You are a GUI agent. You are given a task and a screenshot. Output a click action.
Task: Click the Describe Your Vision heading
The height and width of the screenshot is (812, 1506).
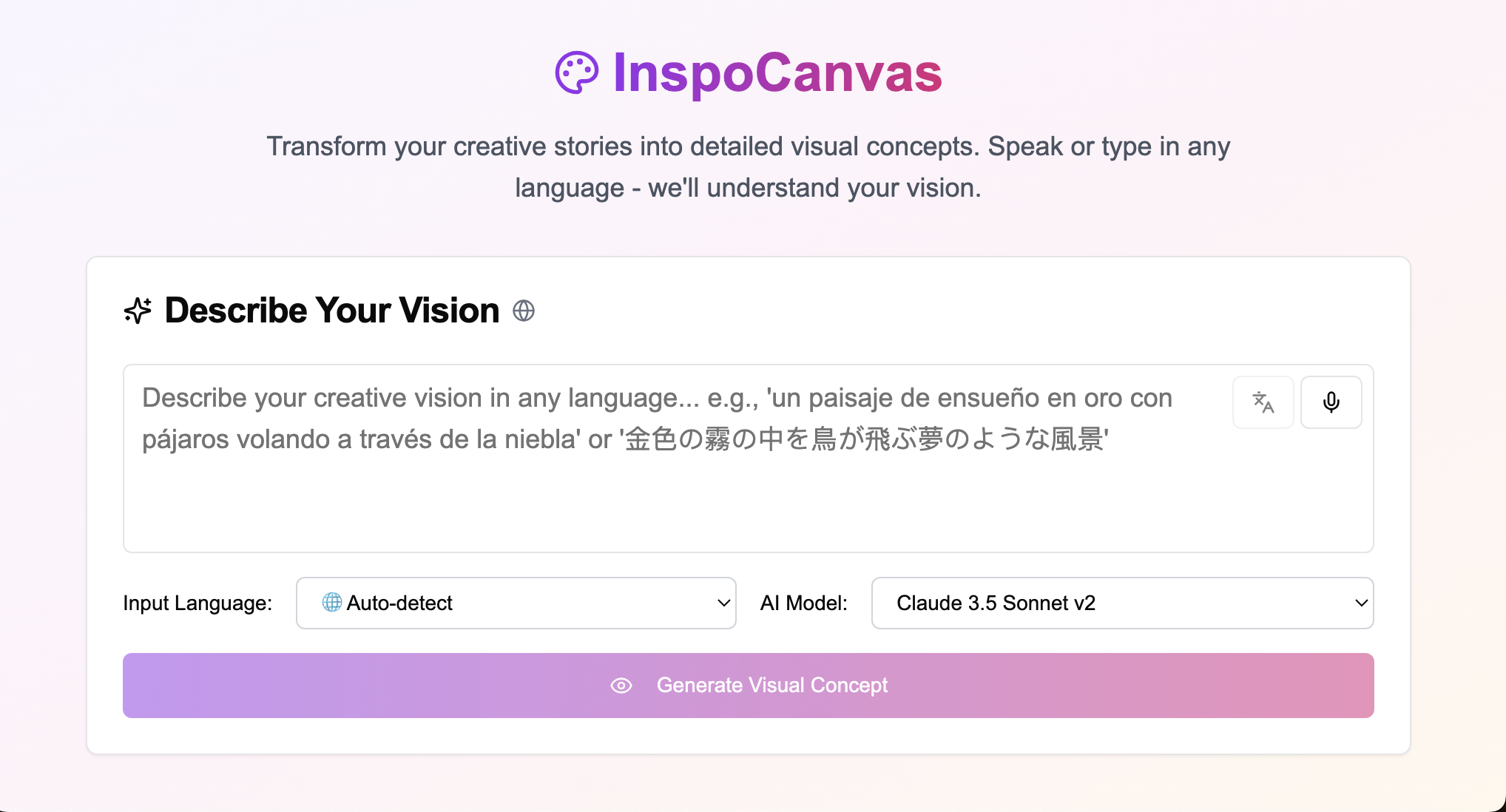(x=332, y=311)
